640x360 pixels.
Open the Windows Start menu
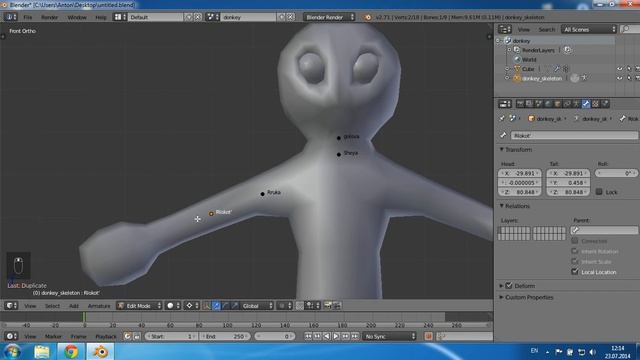pos(12,351)
